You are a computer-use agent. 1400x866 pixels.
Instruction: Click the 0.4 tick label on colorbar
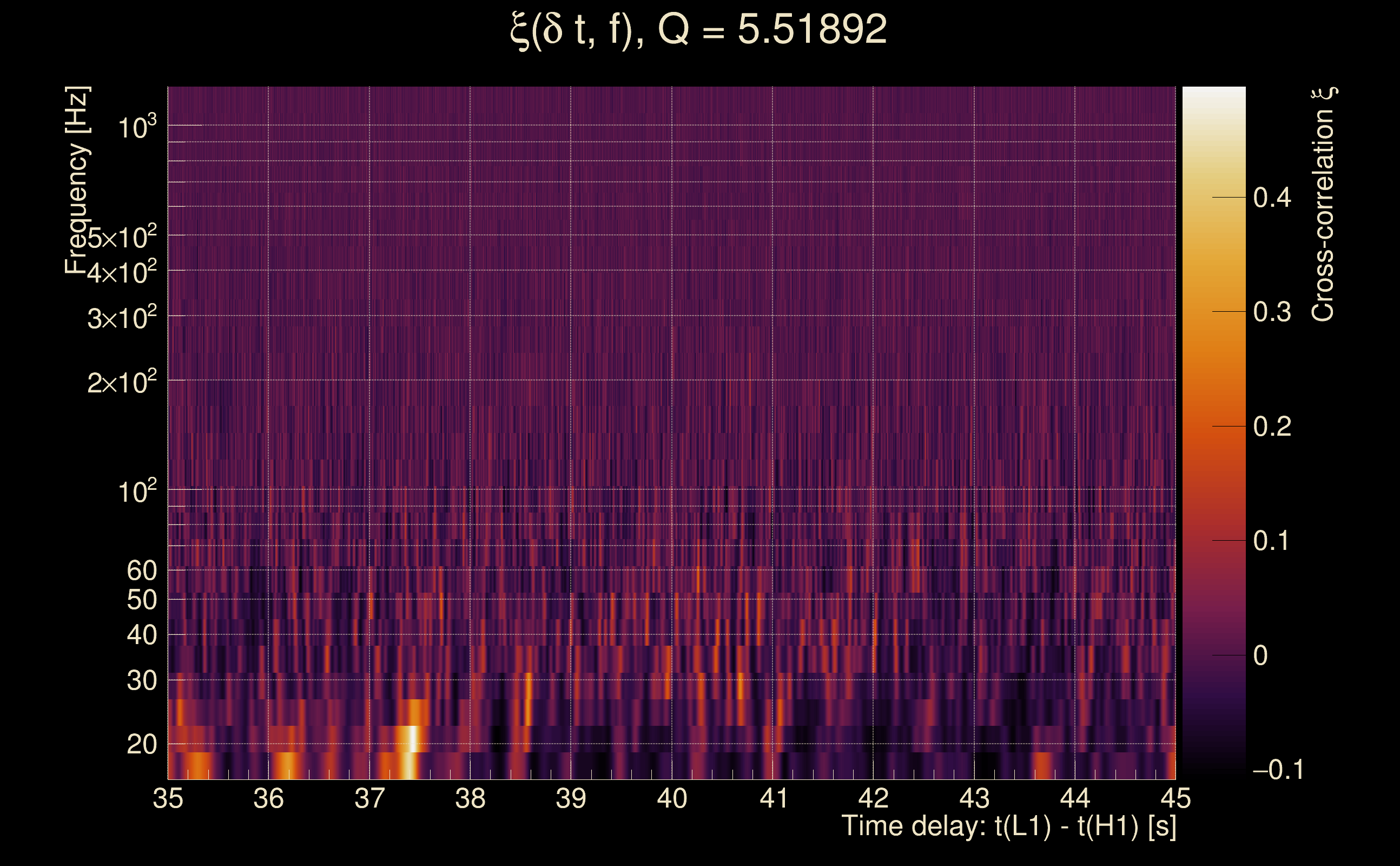coord(1272,198)
